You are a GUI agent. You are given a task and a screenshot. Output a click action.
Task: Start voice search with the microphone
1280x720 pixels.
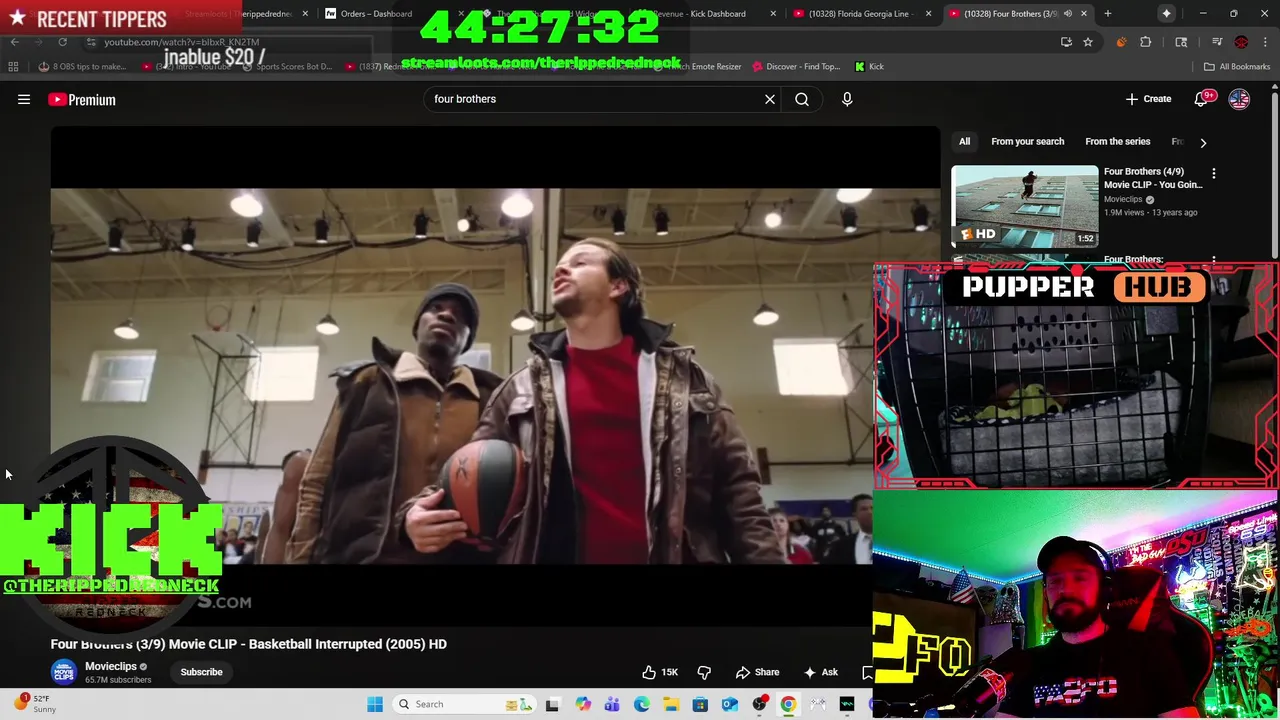(x=847, y=99)
